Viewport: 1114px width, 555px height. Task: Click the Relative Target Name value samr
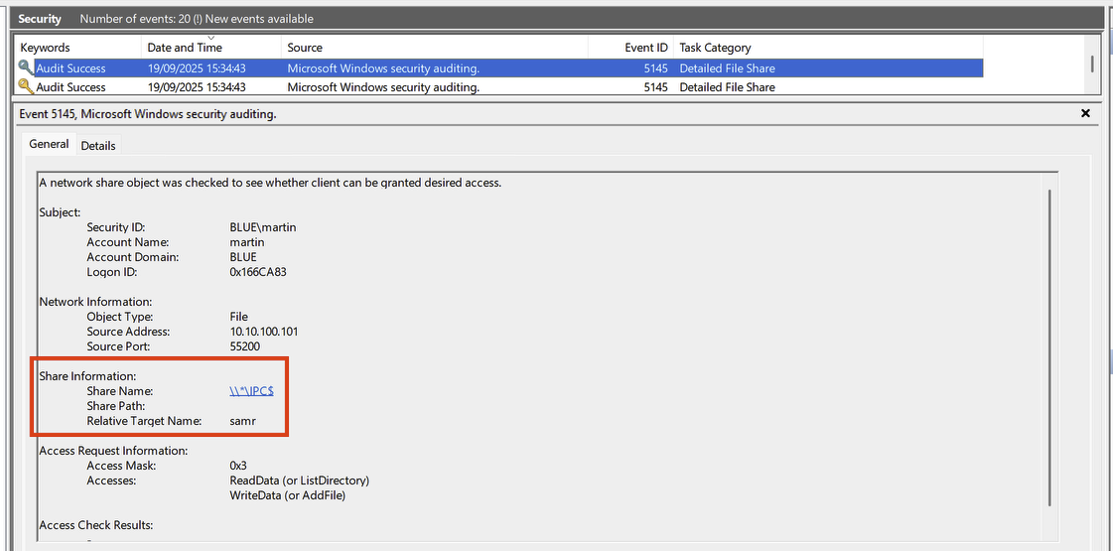[x=242, y=421]
